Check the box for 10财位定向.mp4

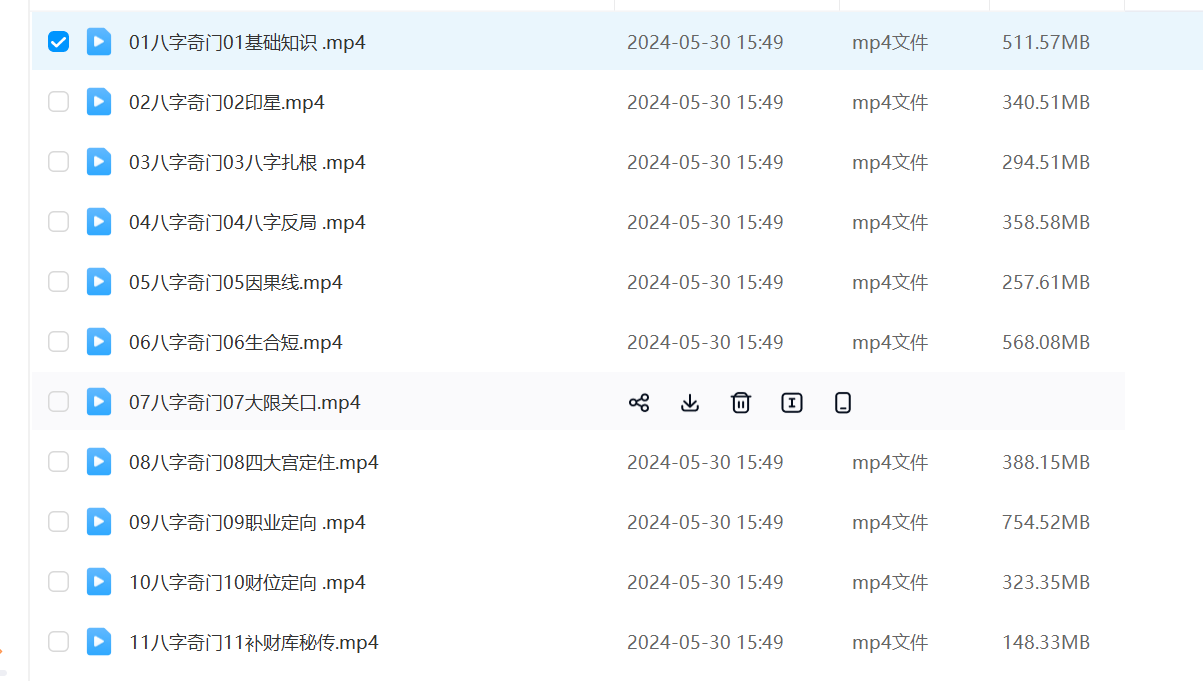tap(59, 582)
